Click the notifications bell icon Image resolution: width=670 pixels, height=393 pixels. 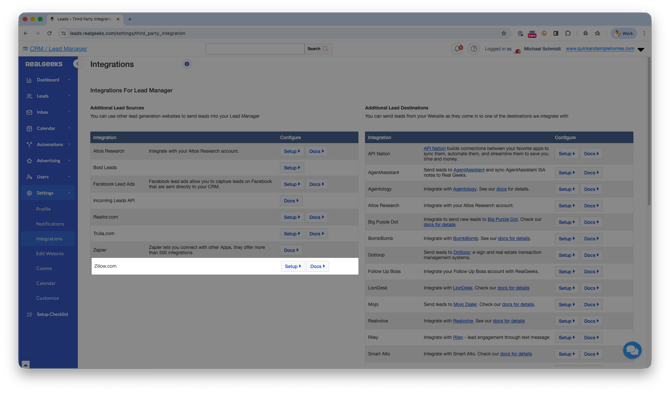(458, 49)
